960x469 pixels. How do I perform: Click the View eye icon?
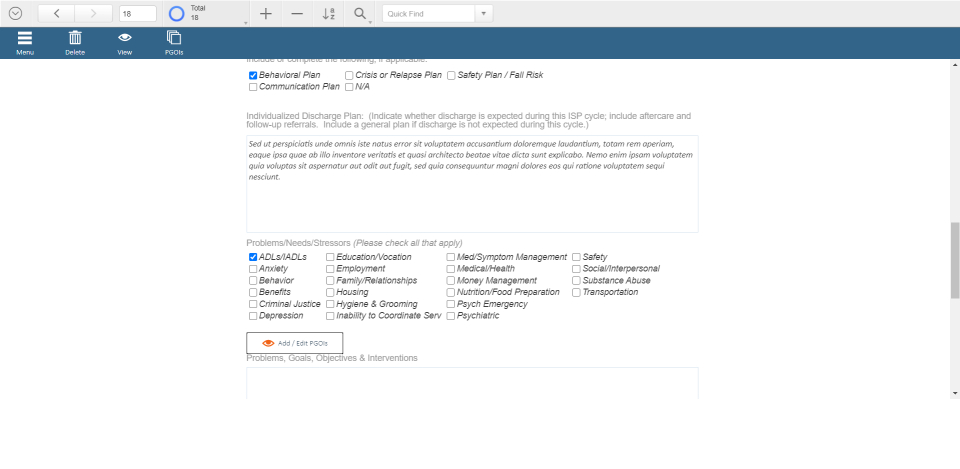125,39
